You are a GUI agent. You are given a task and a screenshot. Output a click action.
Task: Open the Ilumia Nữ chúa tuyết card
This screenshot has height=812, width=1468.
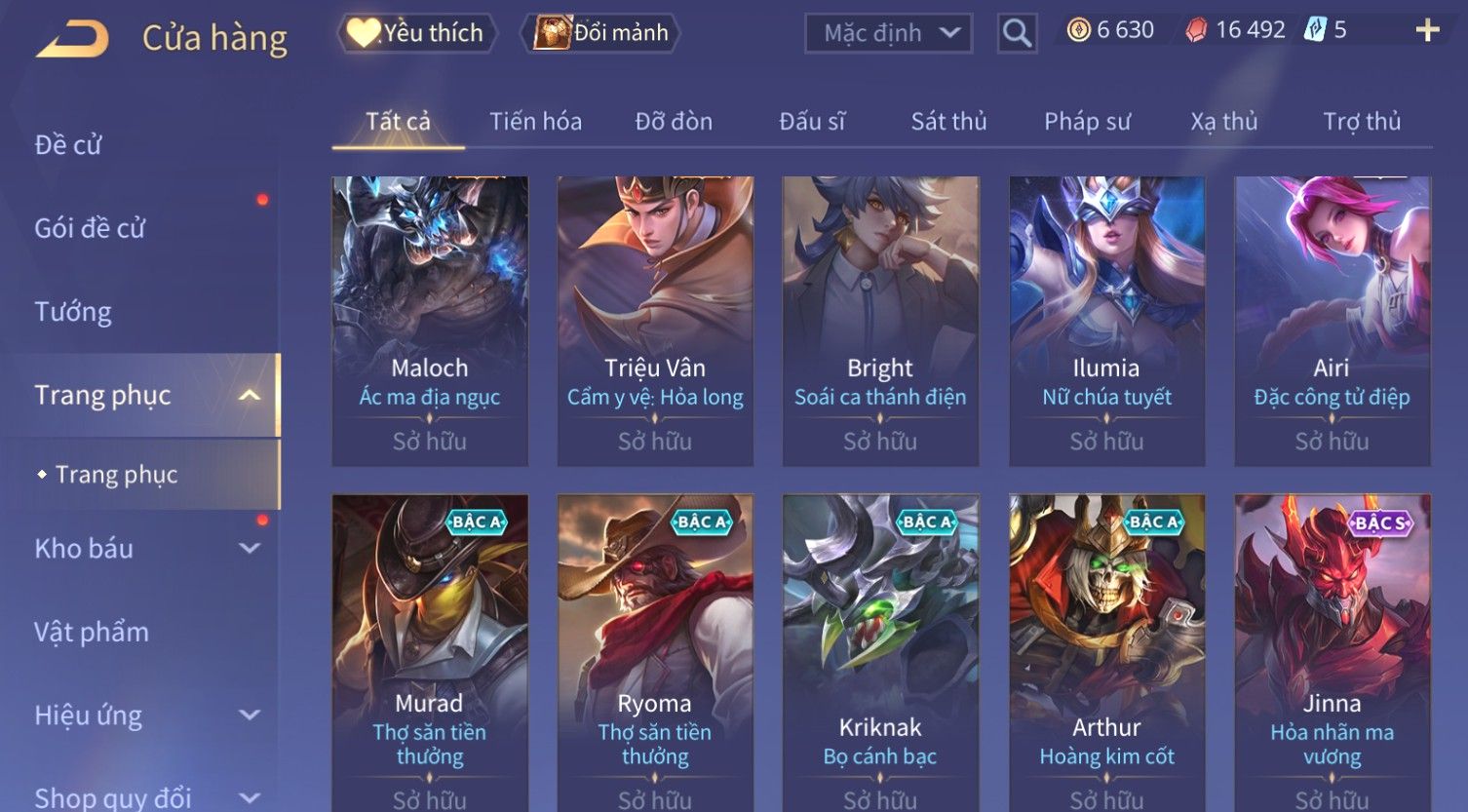coord(1106,321)
